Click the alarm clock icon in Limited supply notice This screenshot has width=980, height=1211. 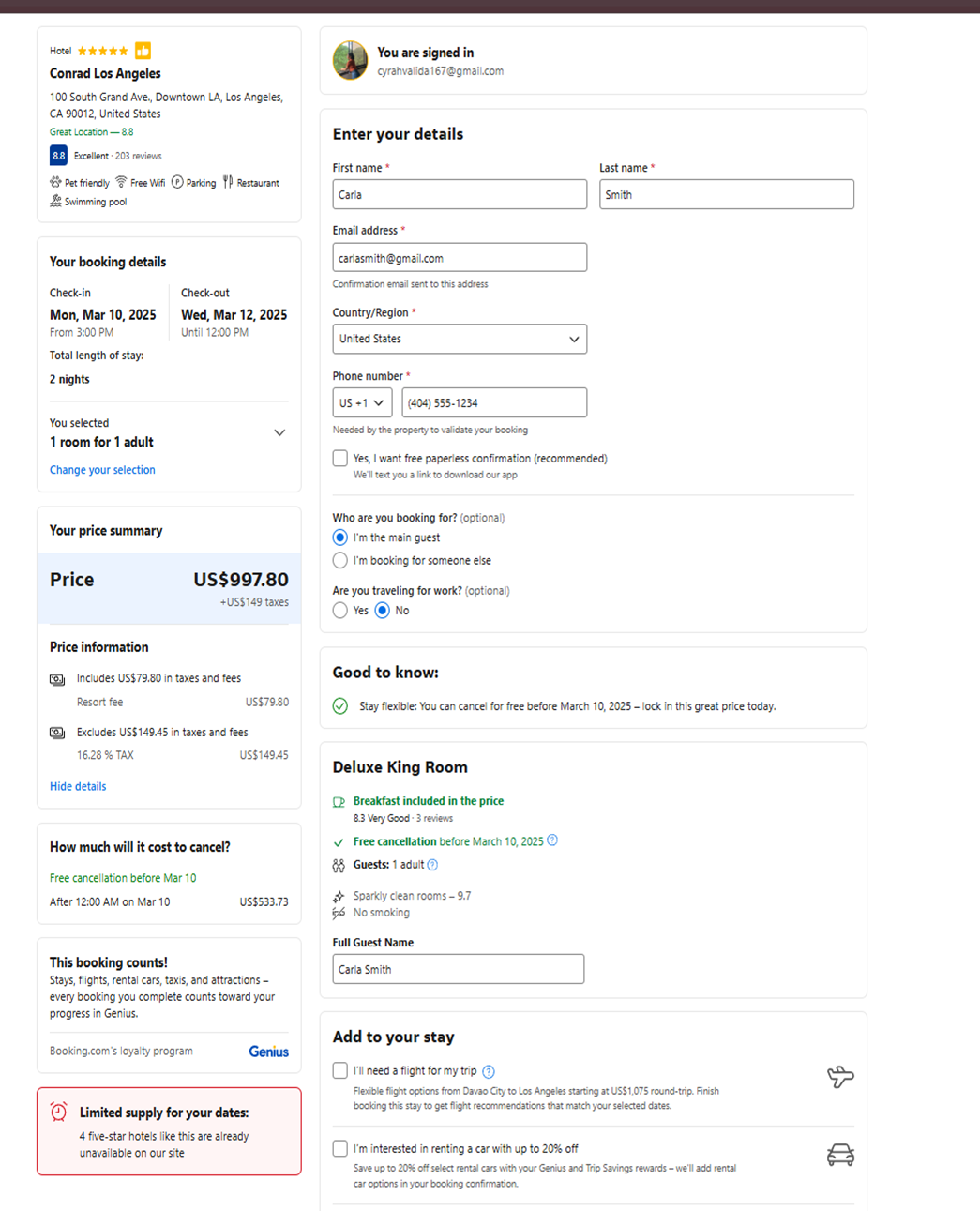[59, 1113]
